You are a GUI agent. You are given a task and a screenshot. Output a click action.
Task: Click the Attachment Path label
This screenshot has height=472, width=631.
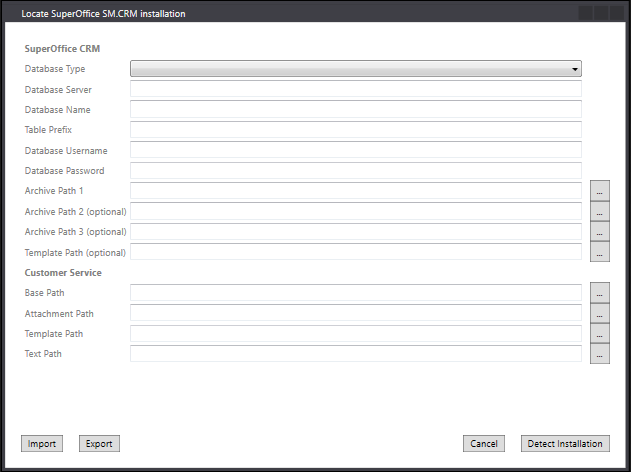tap(59, 313)
